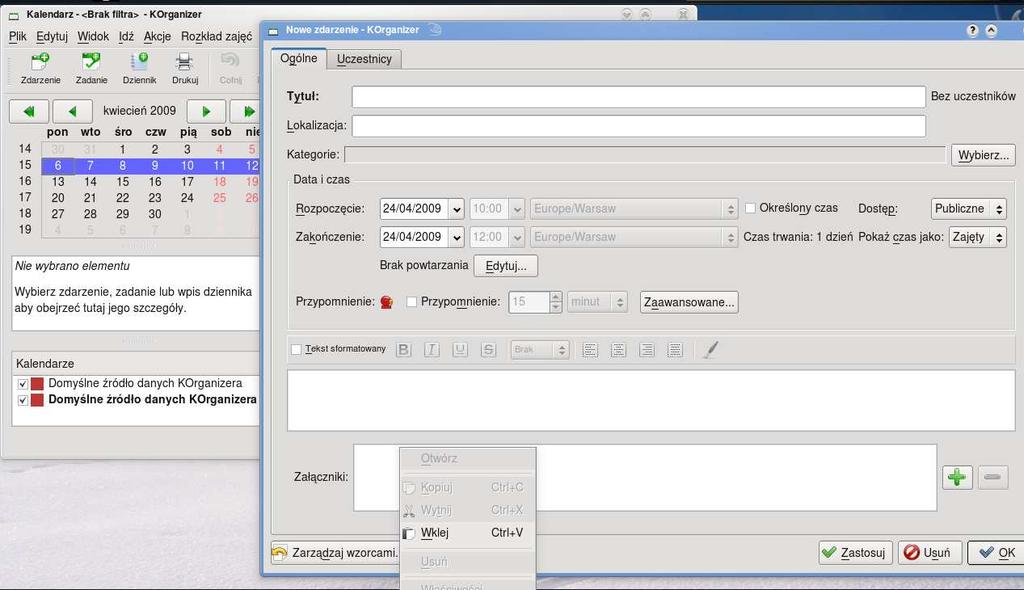Click the Dziennik journal toolbar icon
Viewport: 1024px width, 590px height.
point(139,69)
